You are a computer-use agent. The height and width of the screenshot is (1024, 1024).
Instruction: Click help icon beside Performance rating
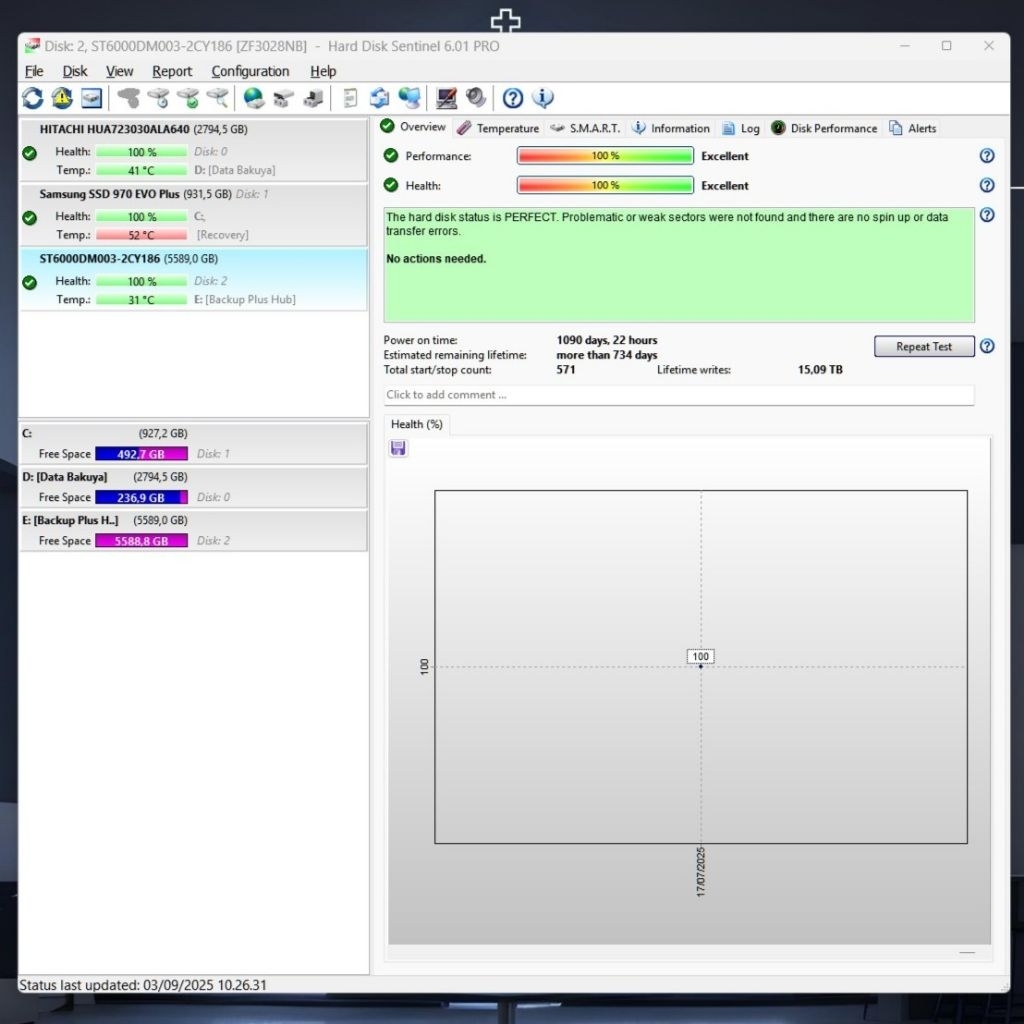(x=987, y=155)
